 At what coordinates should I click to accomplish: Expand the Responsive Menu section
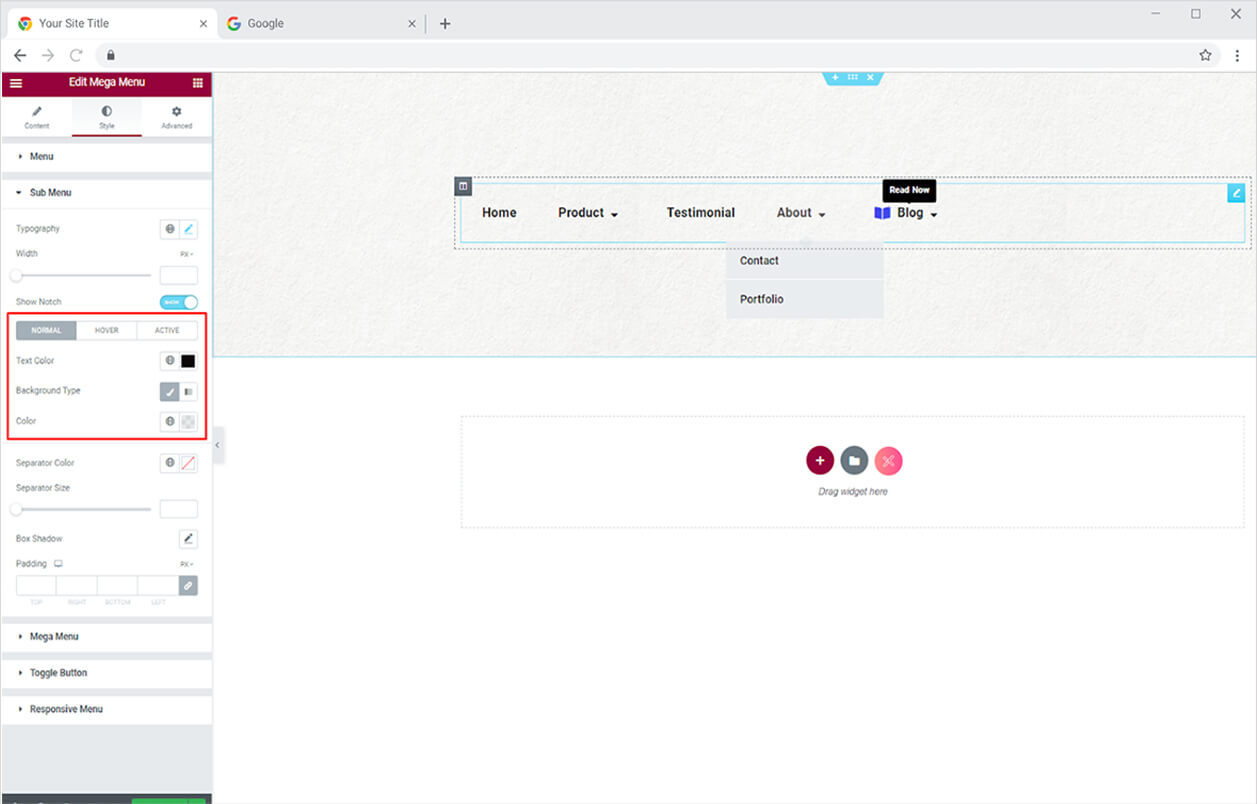[66, 709]
